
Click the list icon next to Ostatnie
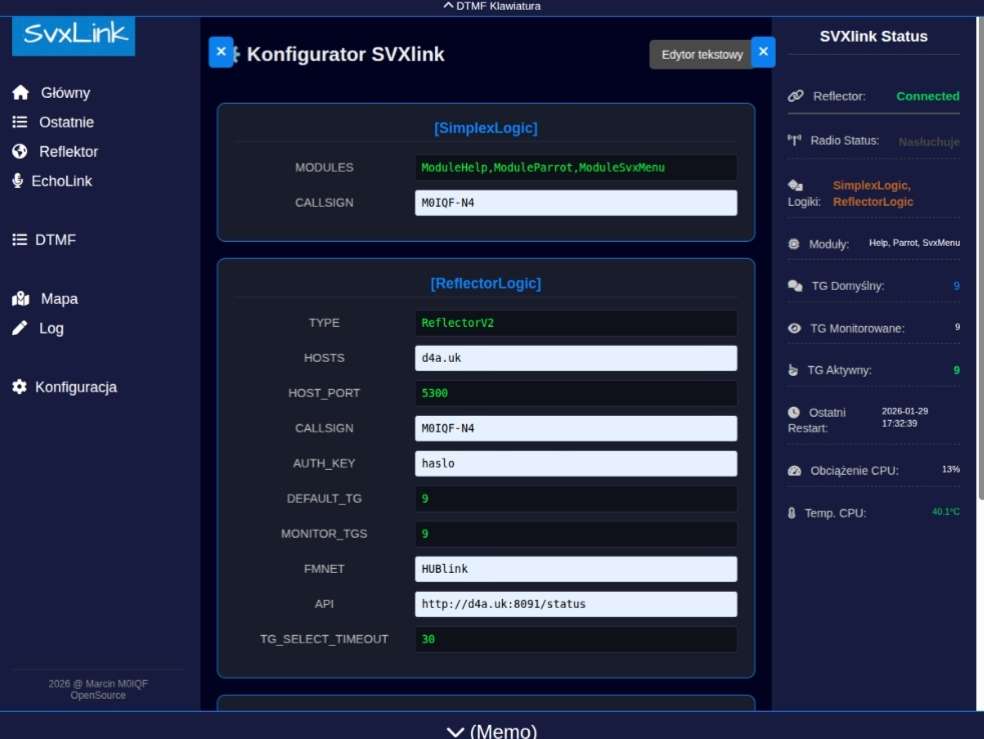(20, 122)
